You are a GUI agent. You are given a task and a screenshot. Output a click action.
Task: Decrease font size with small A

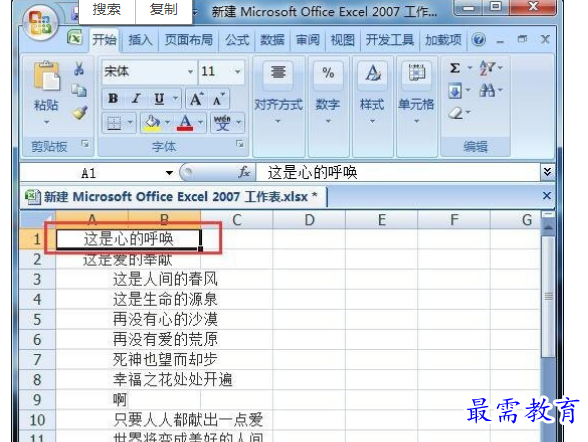(219, 99)
